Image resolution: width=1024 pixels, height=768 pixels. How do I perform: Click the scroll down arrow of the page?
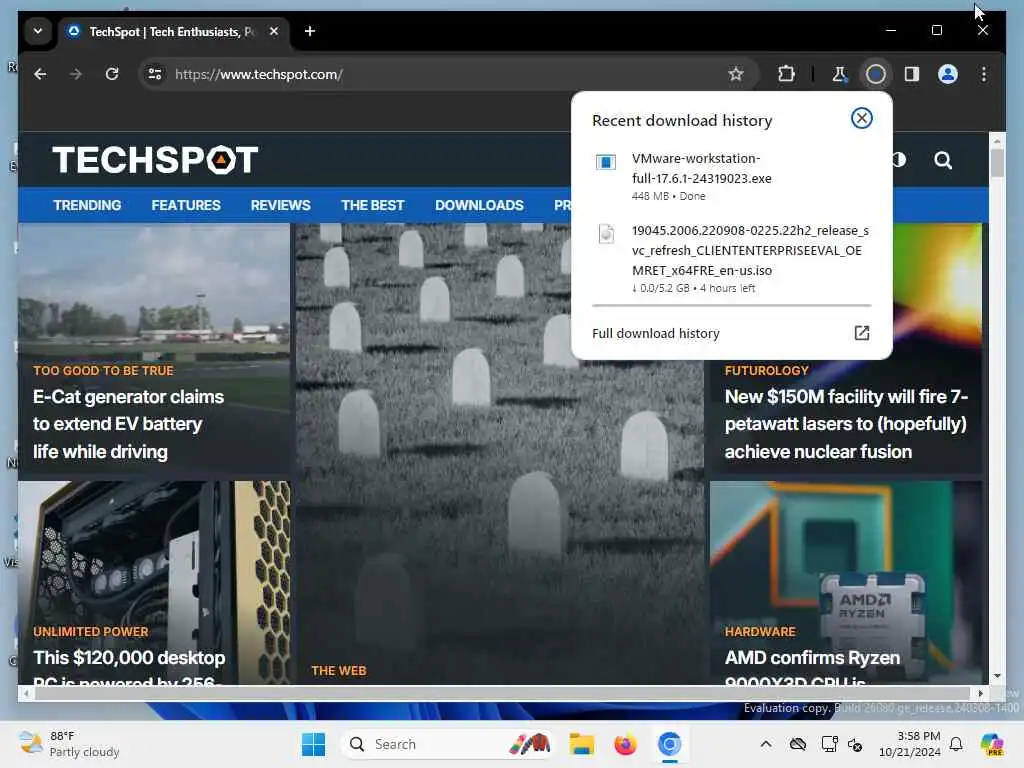pos(997,677)
